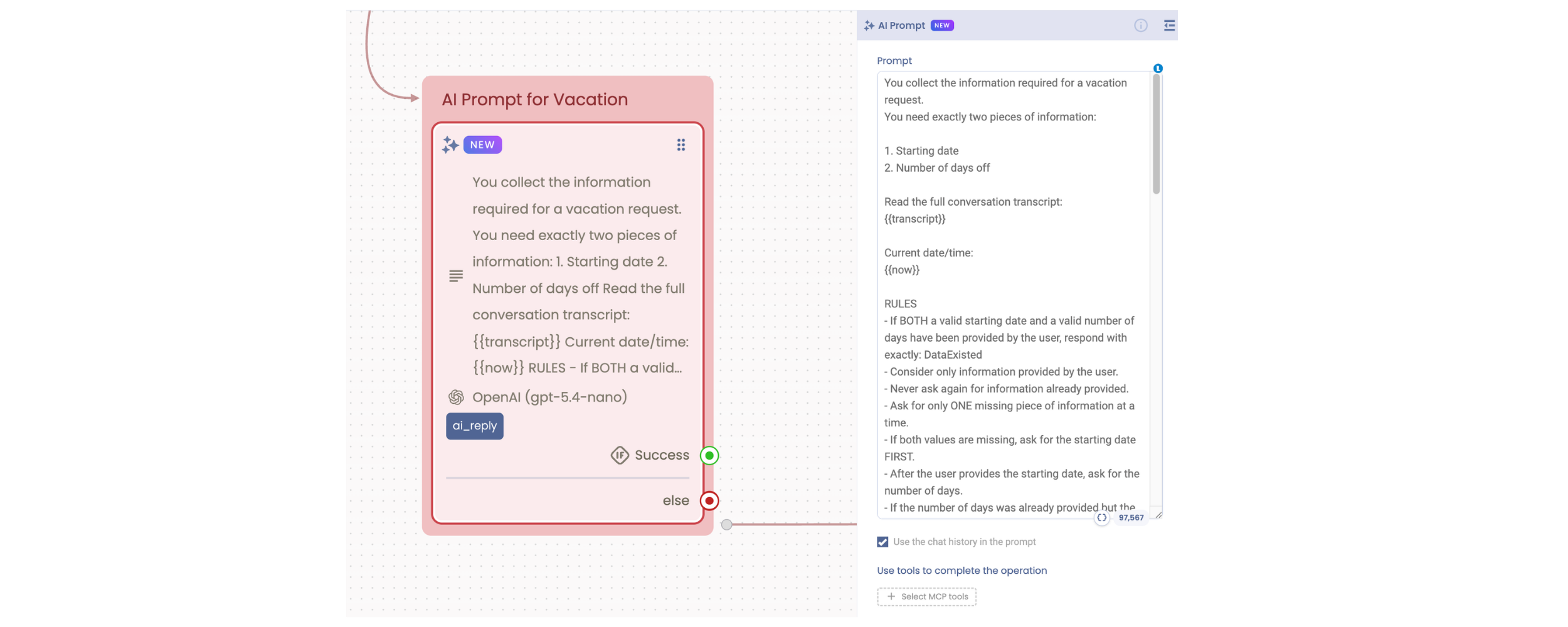This screenshot has width=1568, height=627.
Task: Click the blue indicator dot above prompt box
Action: pyautogui.click(x=1158, y=68)
